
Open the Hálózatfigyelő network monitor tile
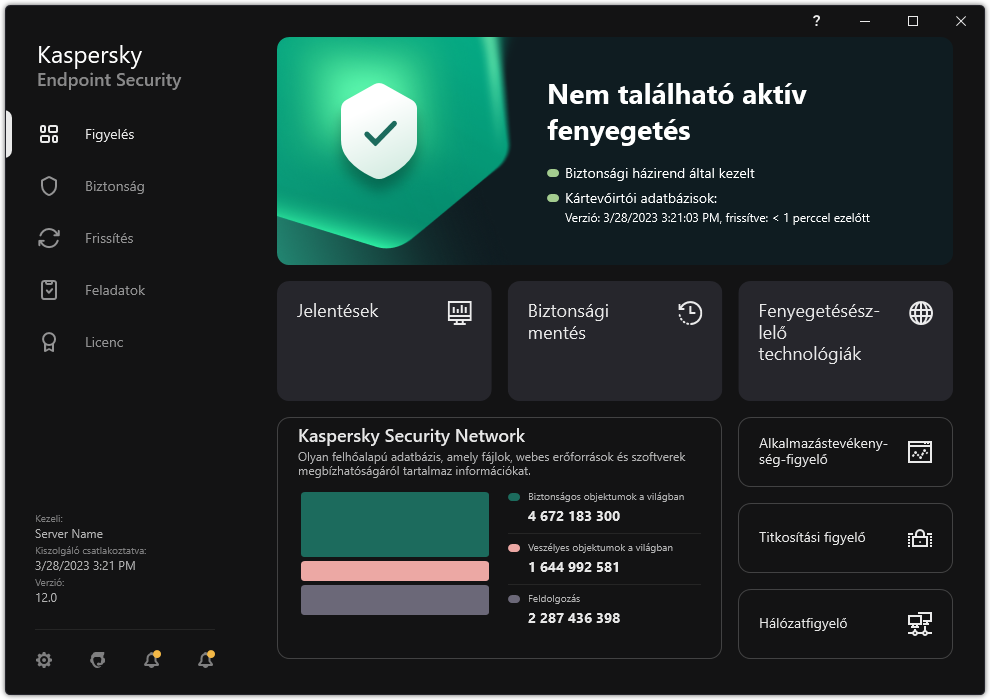(845, 624)
